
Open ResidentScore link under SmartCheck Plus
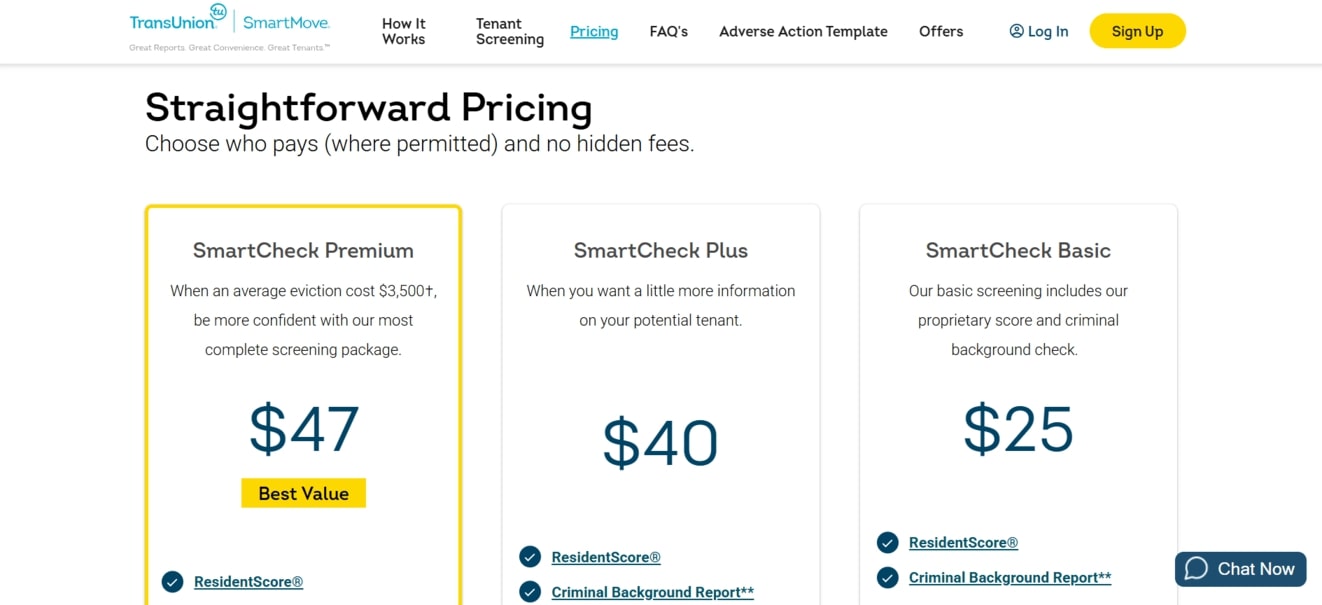click(x=606, y=557)
